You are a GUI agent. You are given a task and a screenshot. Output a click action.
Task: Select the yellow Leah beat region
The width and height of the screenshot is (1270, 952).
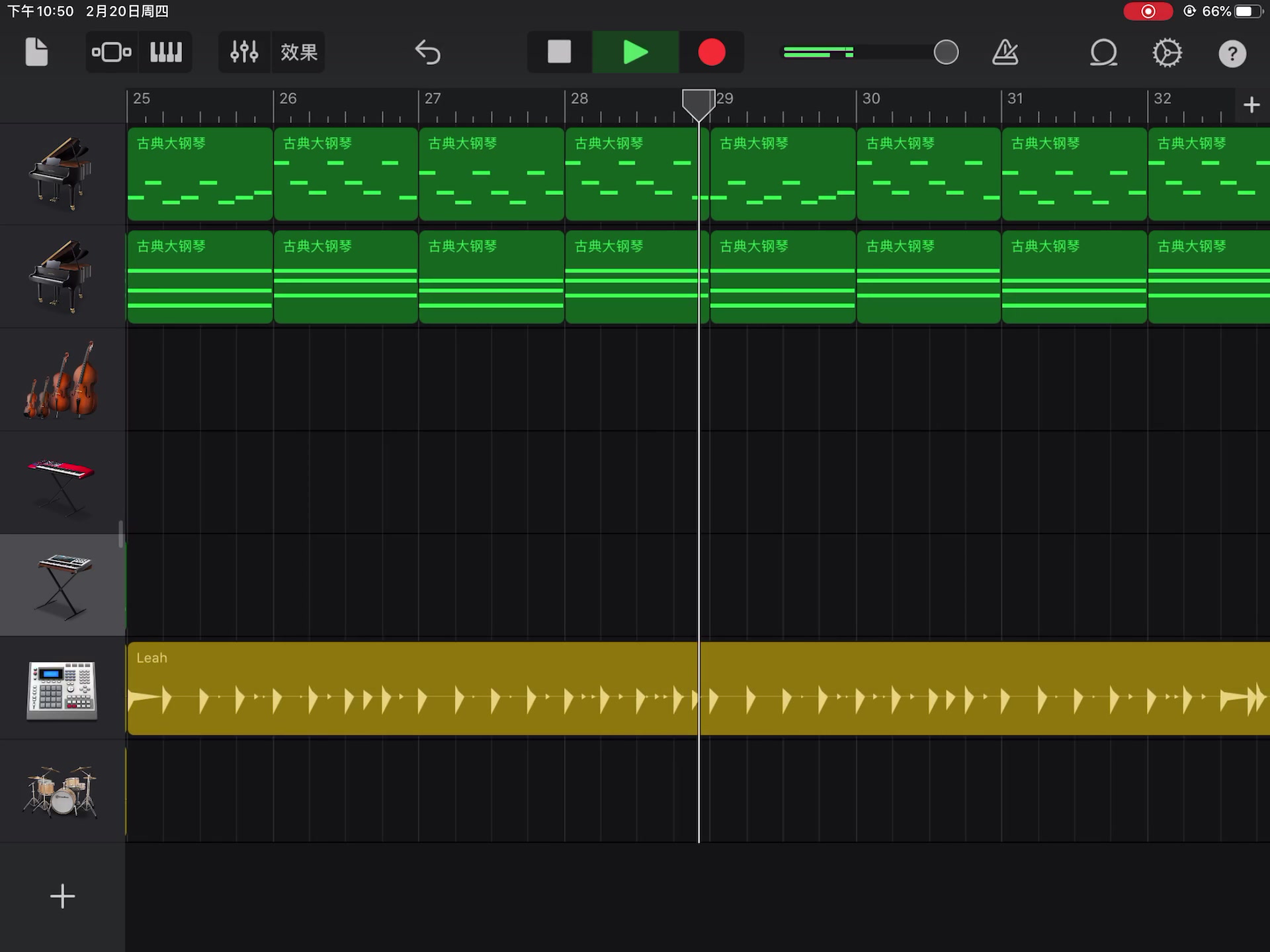[698, 688]
